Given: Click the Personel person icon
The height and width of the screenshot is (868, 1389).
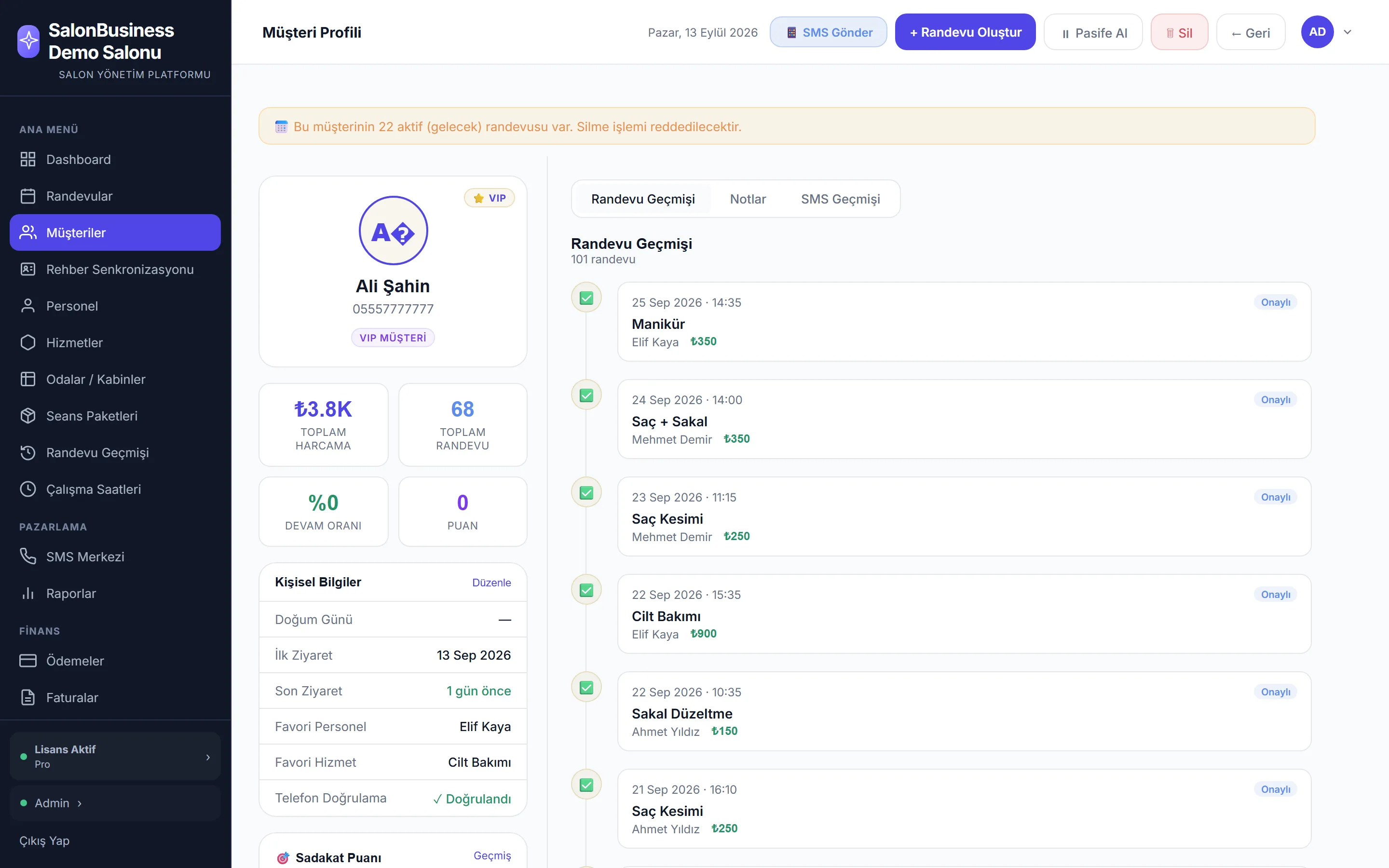Looking at the screenshot, I should click(27, 306).
